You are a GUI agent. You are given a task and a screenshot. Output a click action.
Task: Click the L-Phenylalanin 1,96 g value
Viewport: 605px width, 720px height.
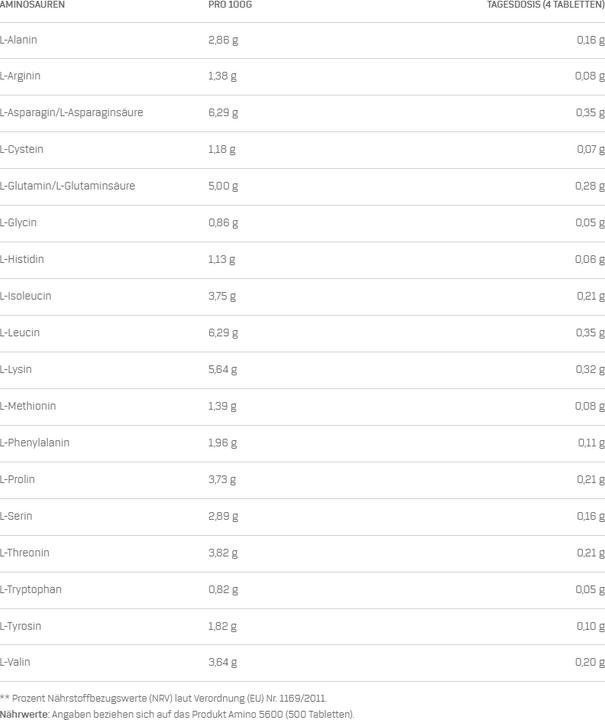click(x=223, y=443)
